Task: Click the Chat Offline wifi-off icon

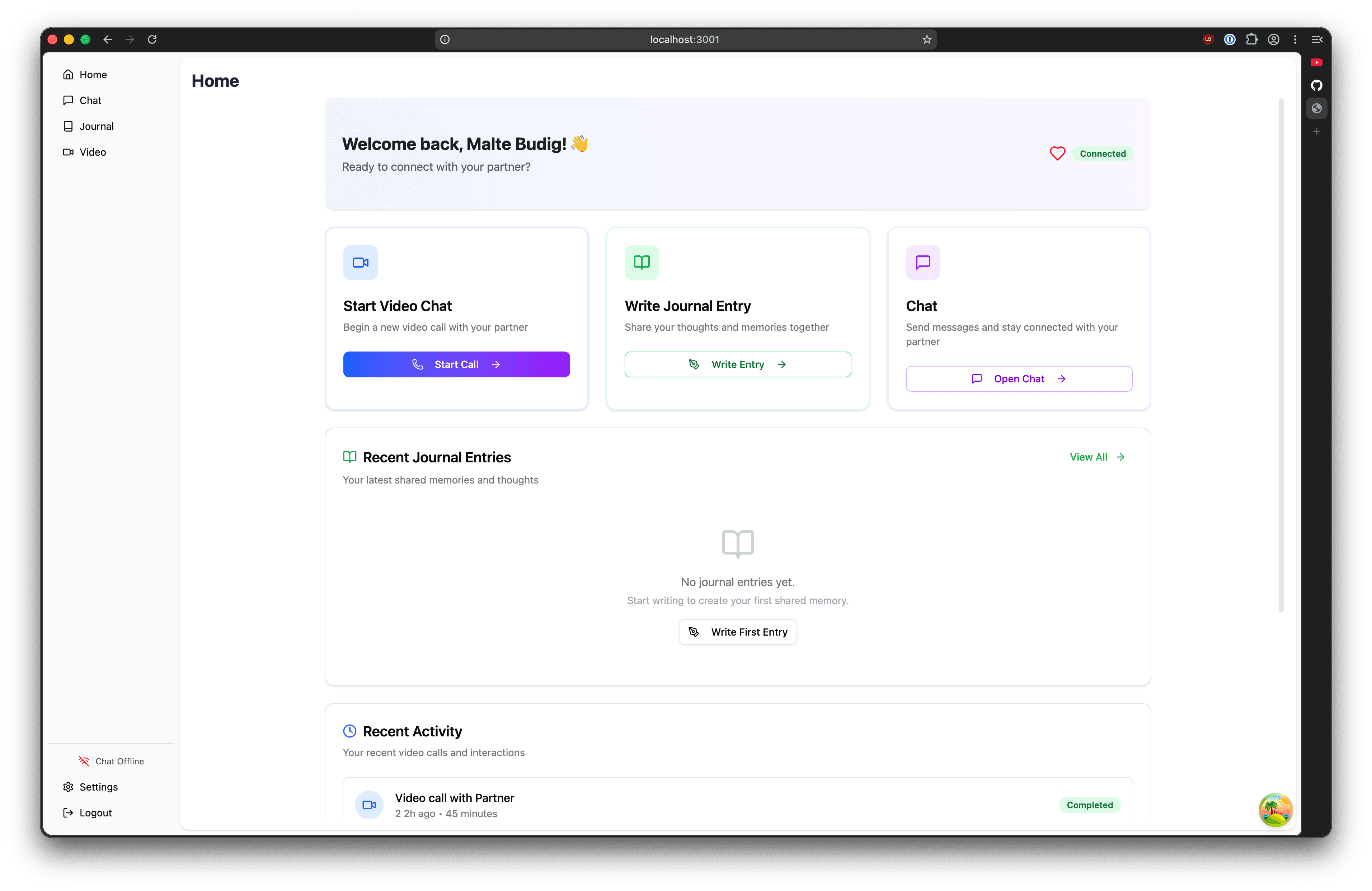Action: pos(84,761)
